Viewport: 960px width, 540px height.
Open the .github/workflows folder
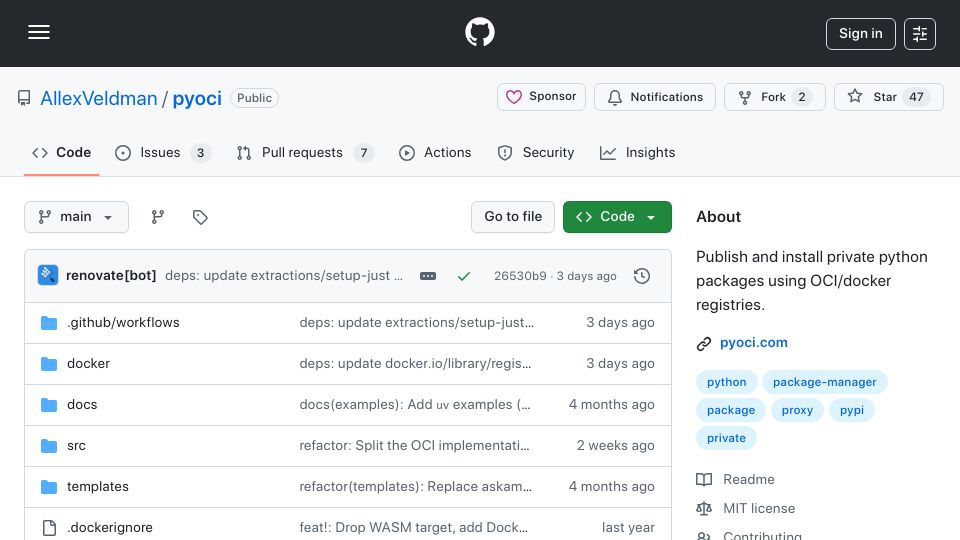tap(123, 323)
